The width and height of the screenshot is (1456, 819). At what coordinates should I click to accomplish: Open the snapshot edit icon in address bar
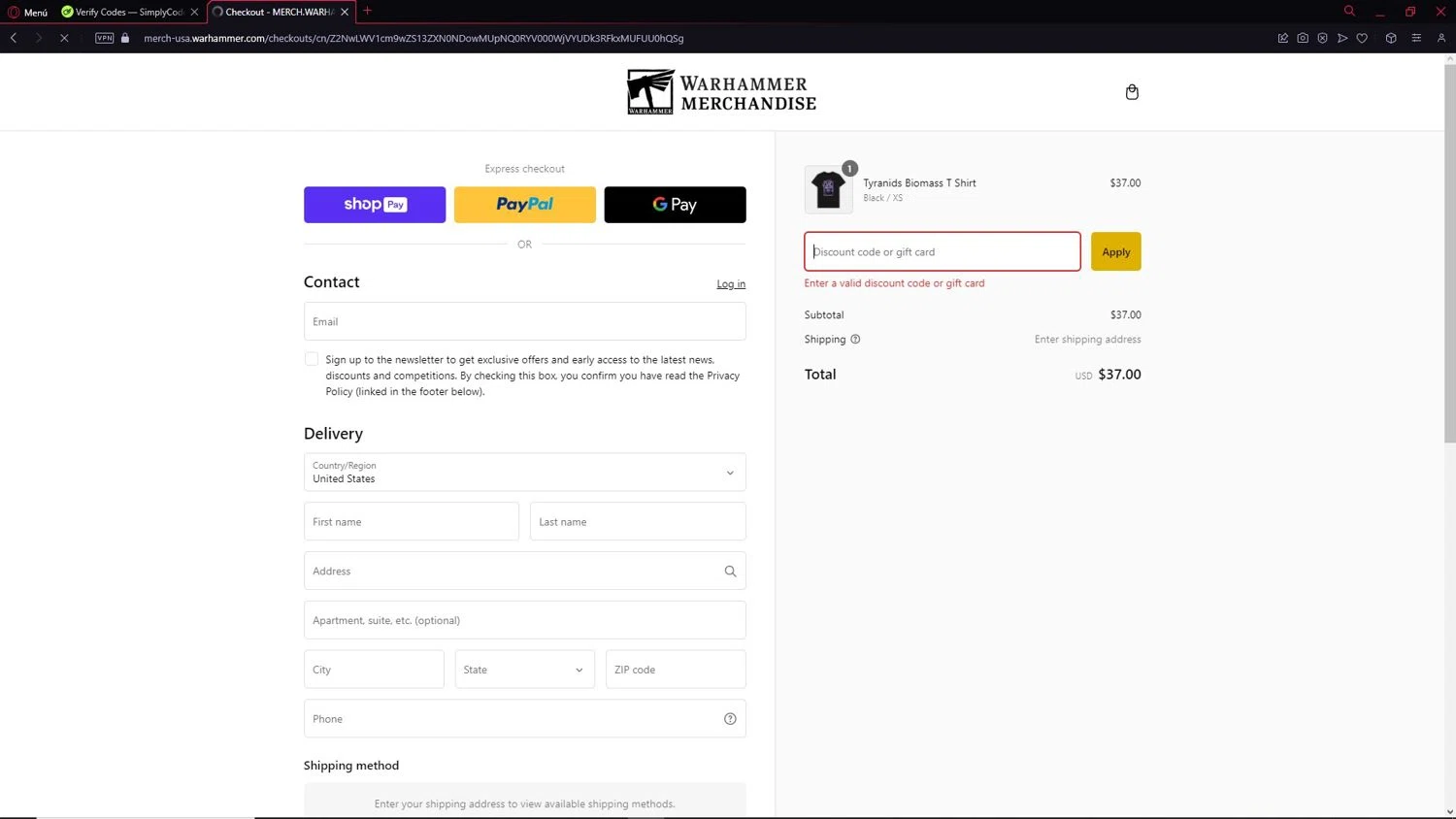tap(1282, 38)
